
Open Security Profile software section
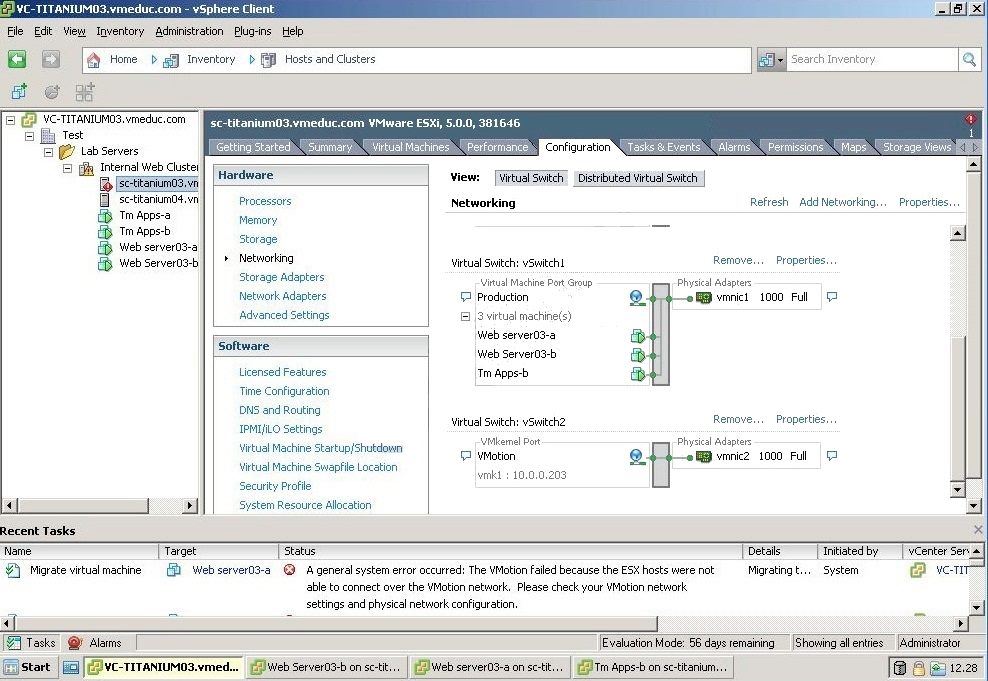coord(275,486)
